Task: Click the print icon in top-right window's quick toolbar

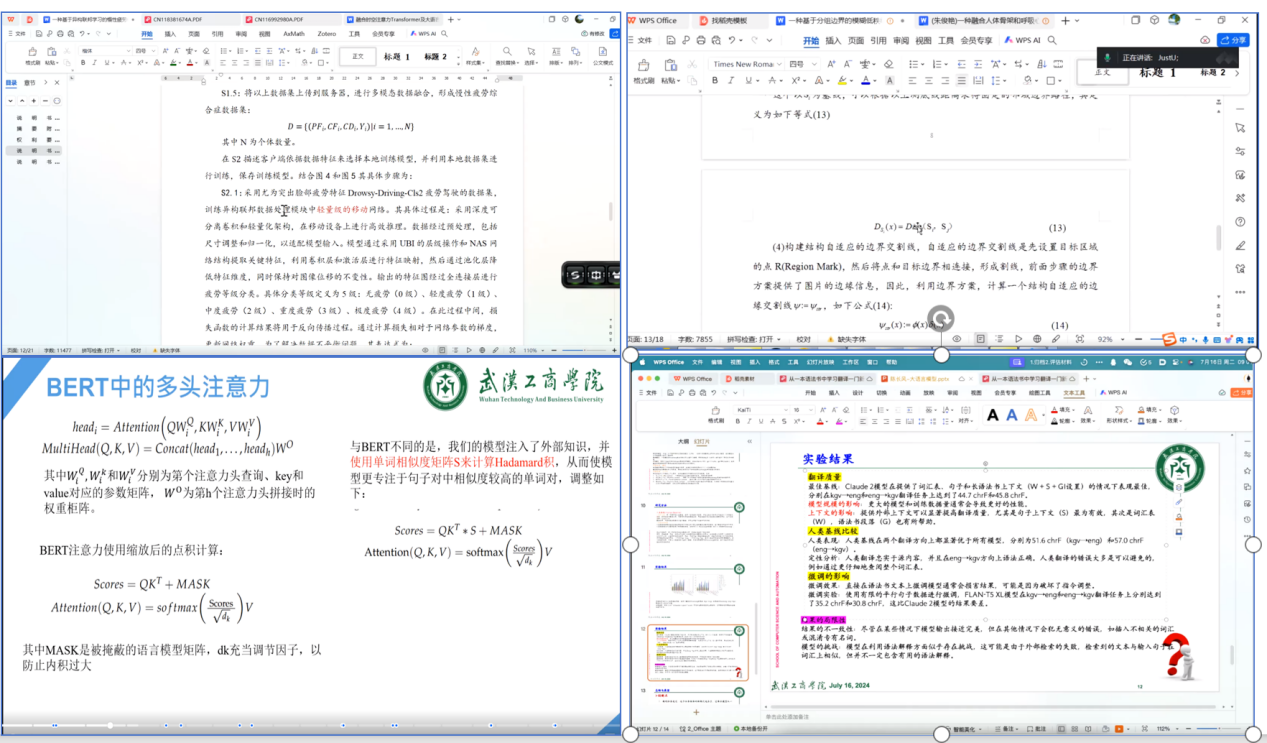Action: pyautogui.click(x=701, y=40)
